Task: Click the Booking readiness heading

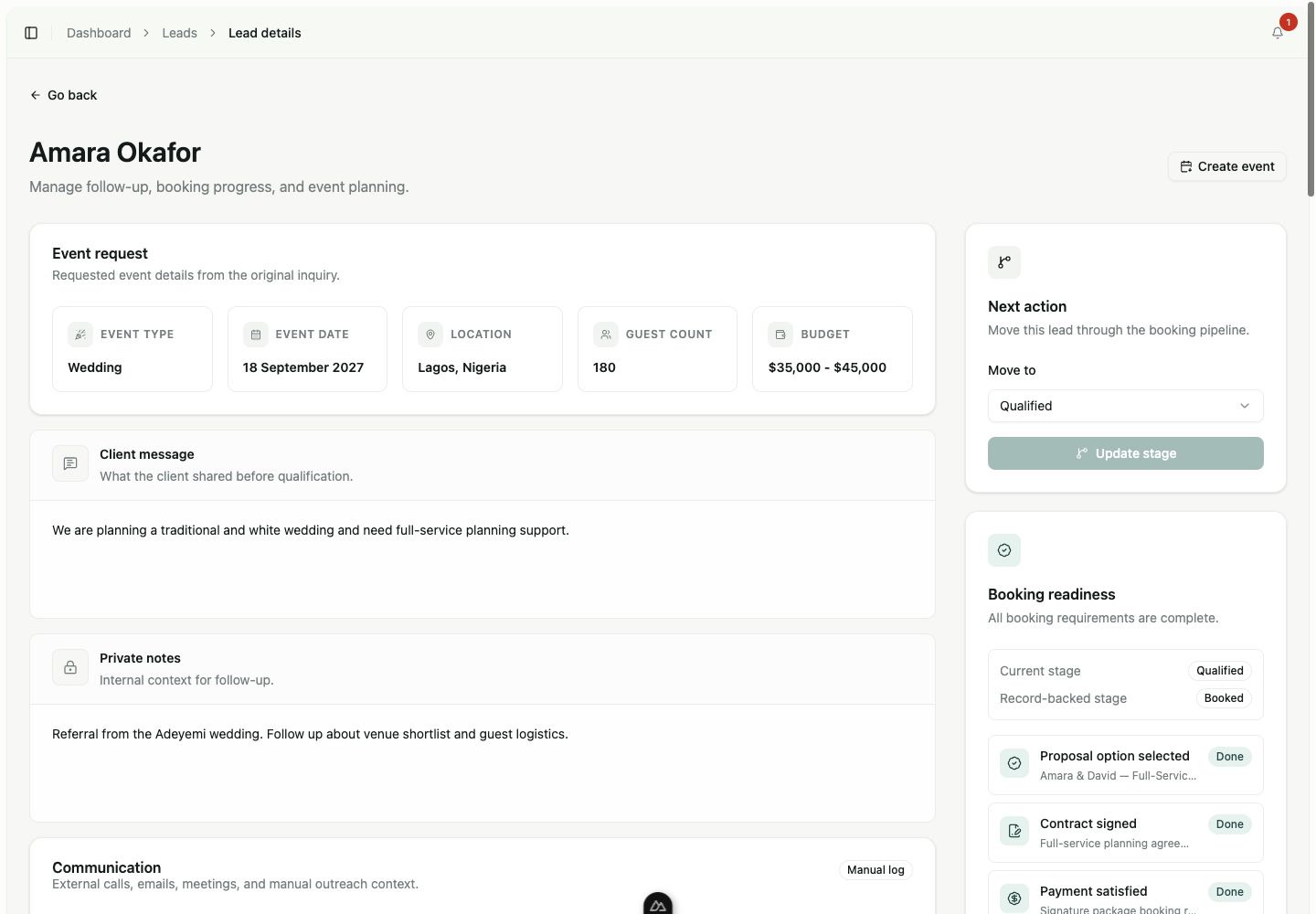Action: (1052, 594)
